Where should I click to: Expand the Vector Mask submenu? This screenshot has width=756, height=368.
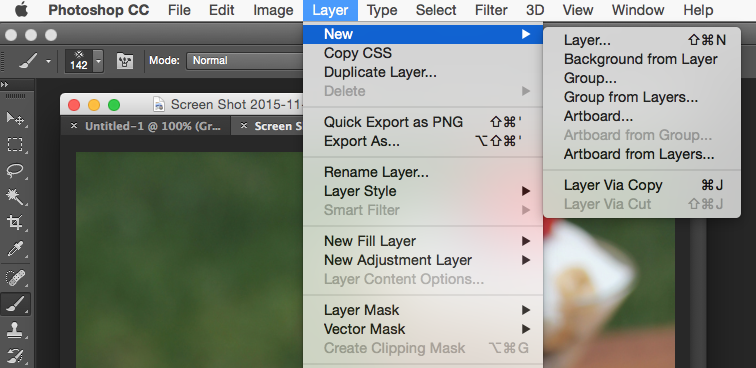(423, 329)
